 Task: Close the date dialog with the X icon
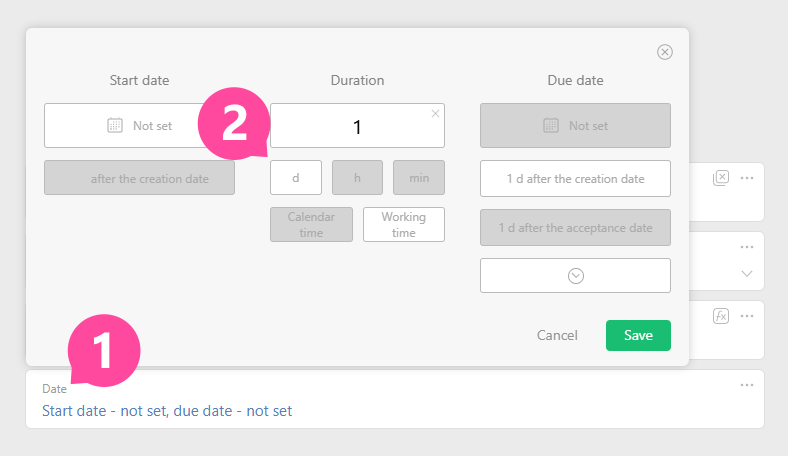(664, 52)
